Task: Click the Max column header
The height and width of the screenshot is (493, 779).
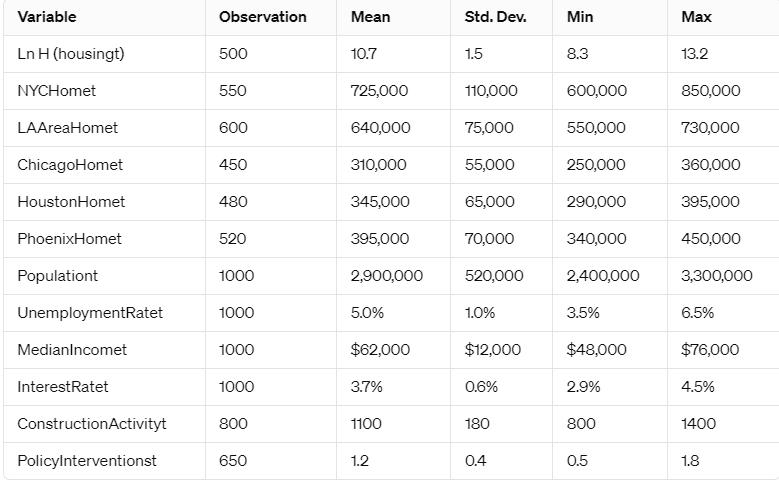Action: 696,17
